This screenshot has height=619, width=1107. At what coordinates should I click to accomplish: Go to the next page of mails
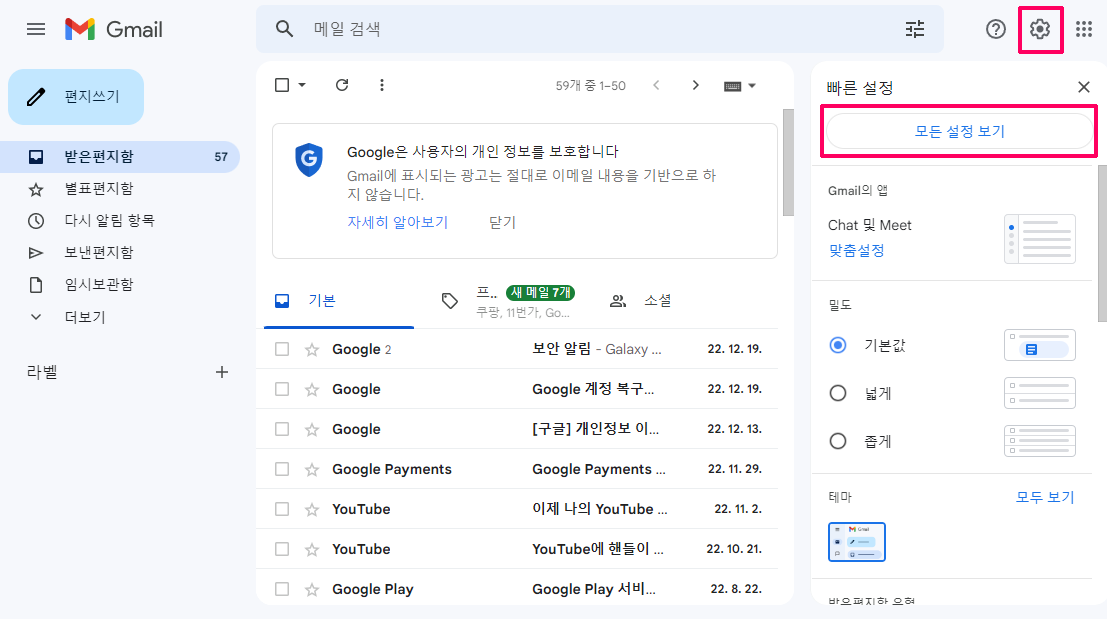point(695,85)
